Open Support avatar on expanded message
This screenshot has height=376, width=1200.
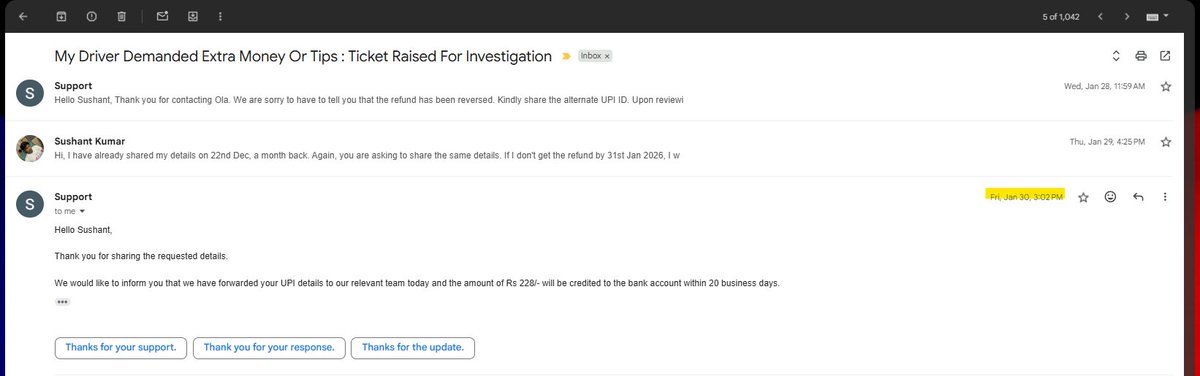tap(29, 204)
